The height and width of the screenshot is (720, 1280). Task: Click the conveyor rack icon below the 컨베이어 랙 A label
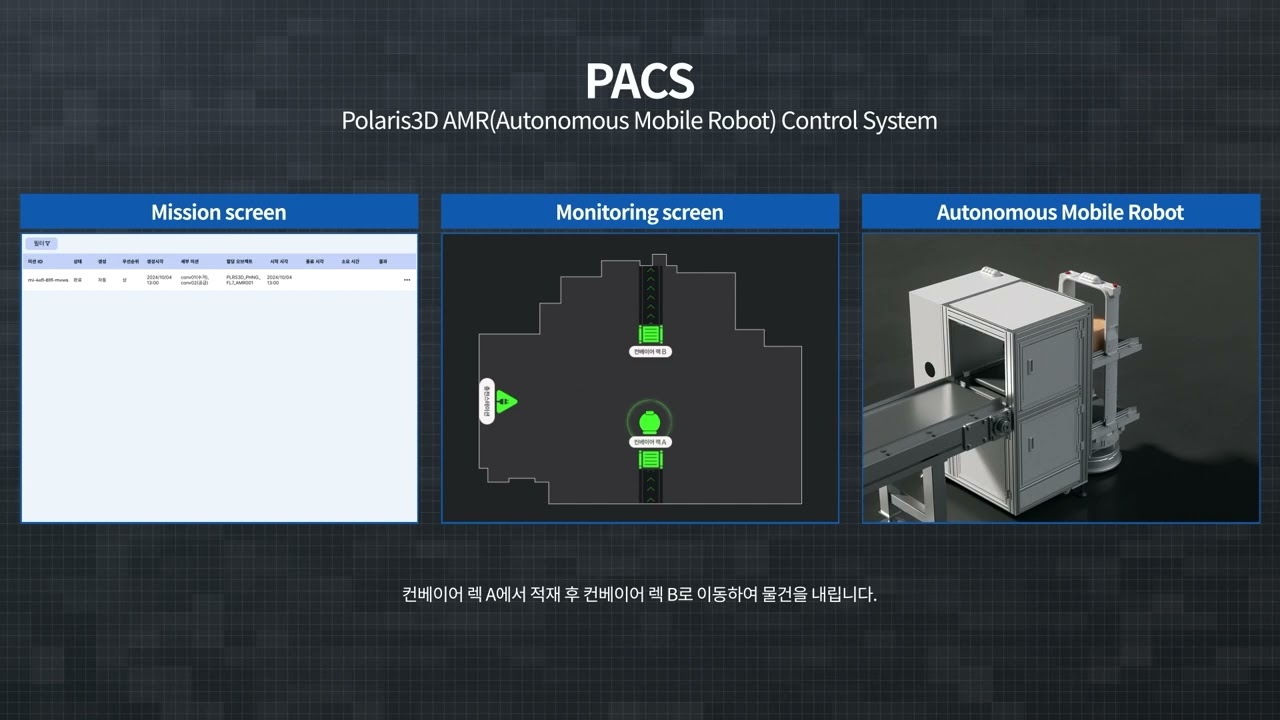pos(651,459)
